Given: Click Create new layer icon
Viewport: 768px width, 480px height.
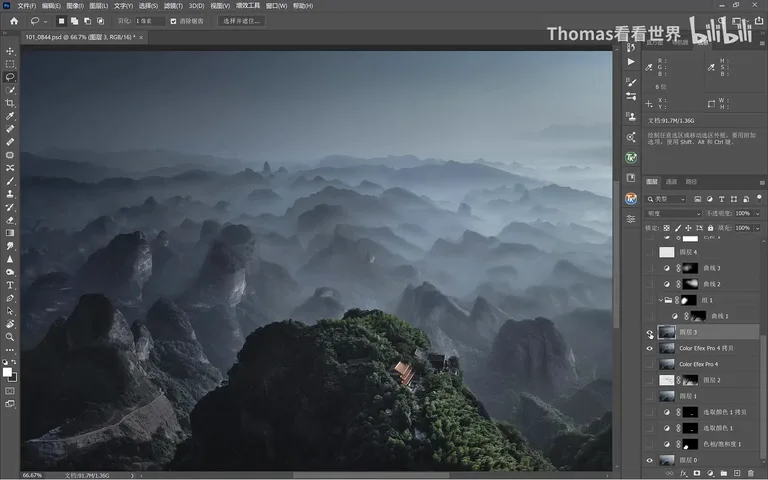Looking at the screenshot, I should 737,473.
